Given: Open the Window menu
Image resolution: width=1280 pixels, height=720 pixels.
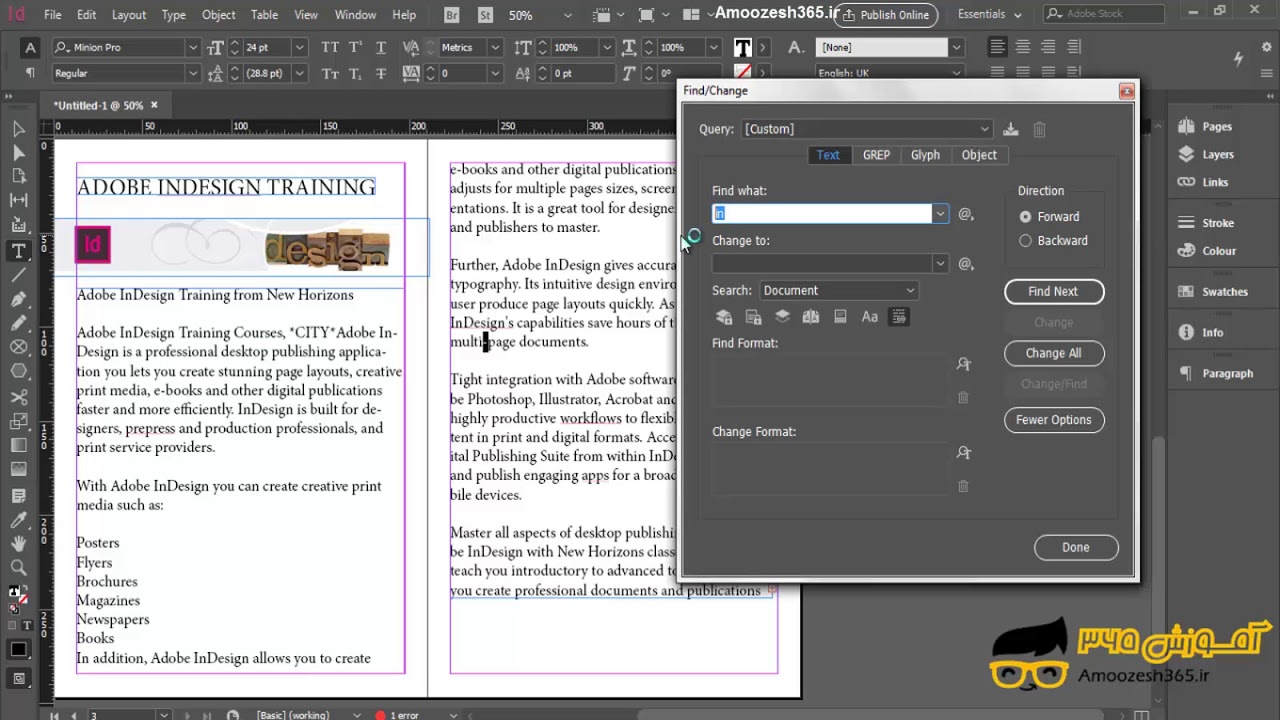Looking at the screenshot, I should [355, 15].
